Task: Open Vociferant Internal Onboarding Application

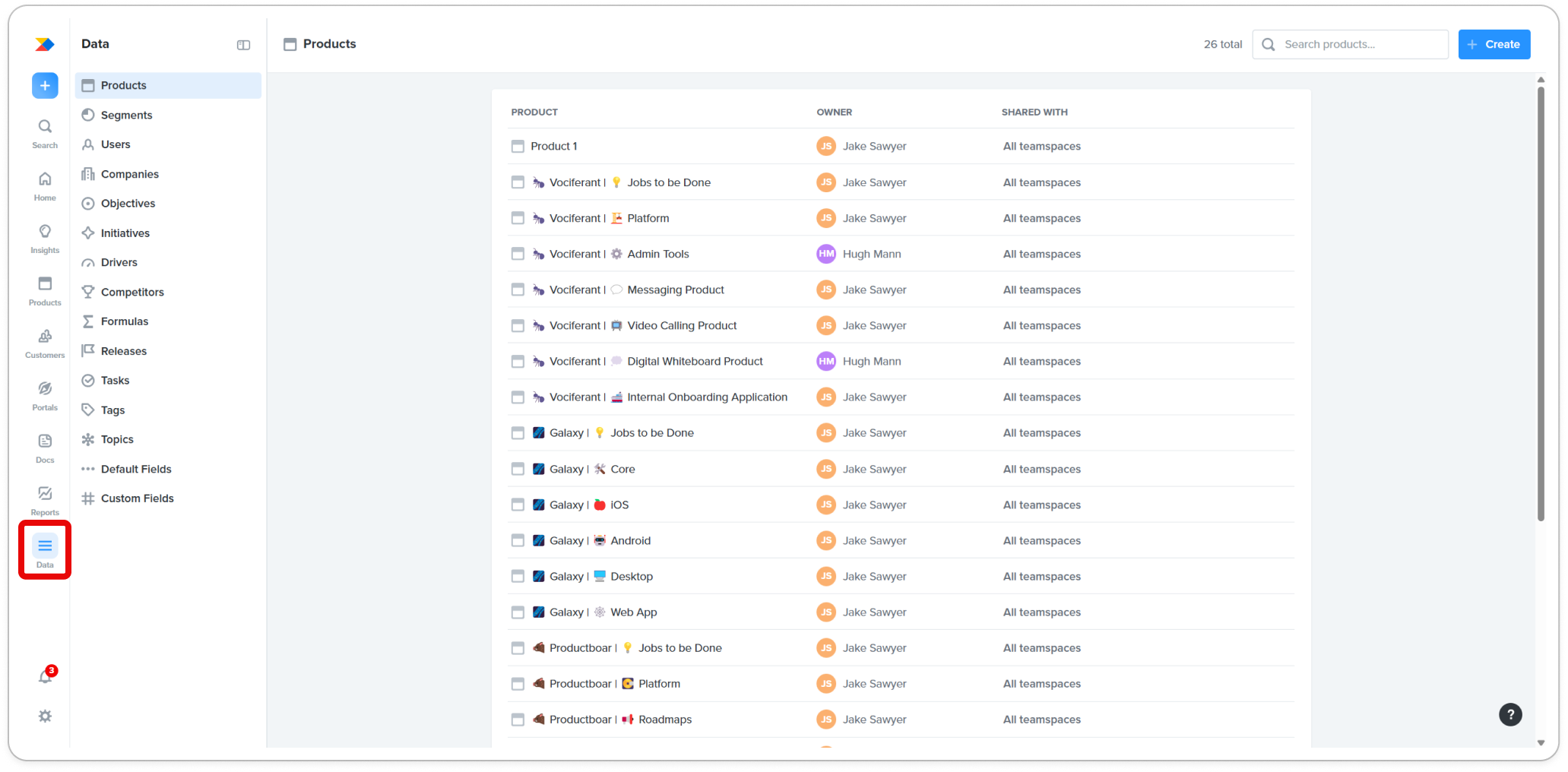Action: [901, 397]
